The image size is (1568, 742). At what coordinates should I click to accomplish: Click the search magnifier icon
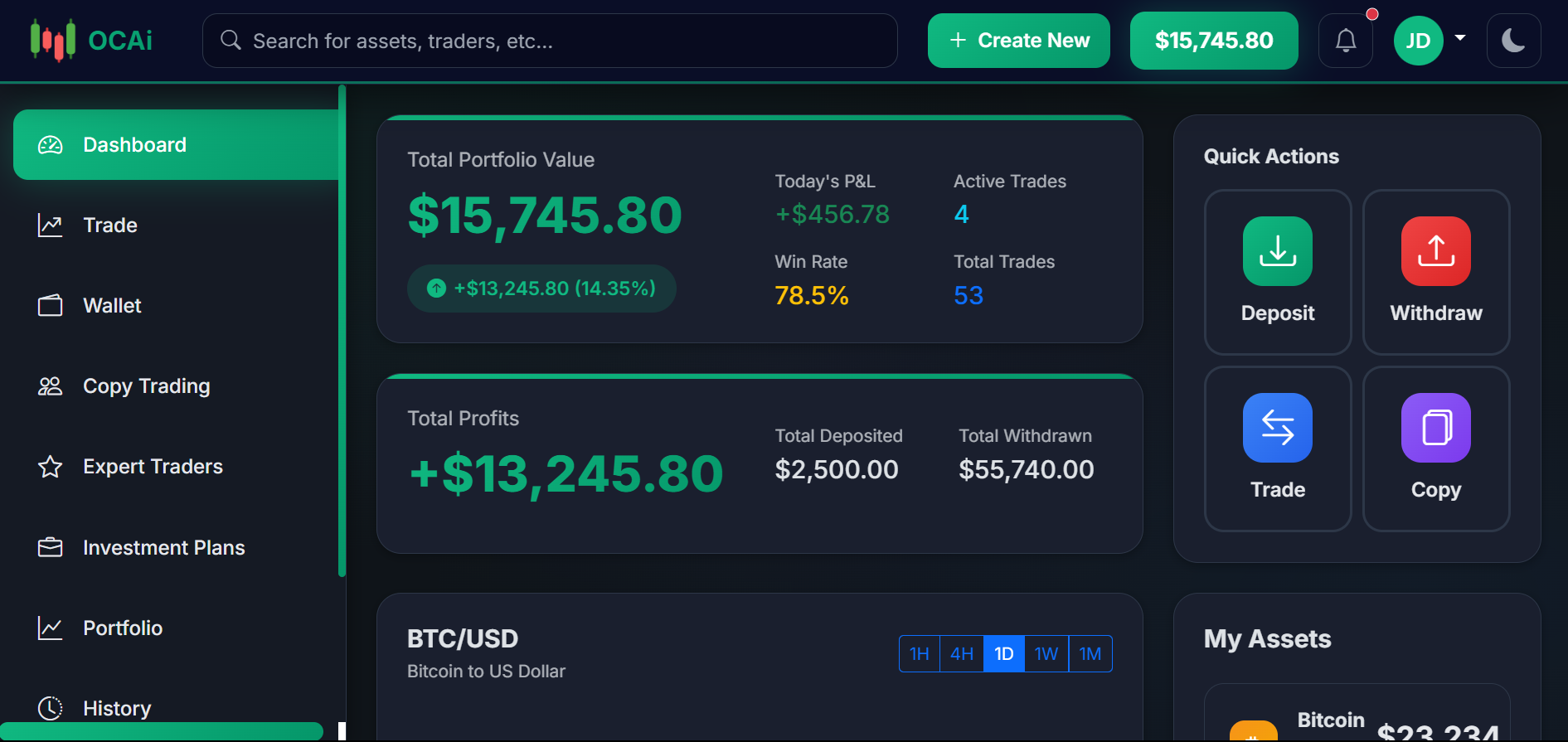pyautogui.click(x=231, y=40)
